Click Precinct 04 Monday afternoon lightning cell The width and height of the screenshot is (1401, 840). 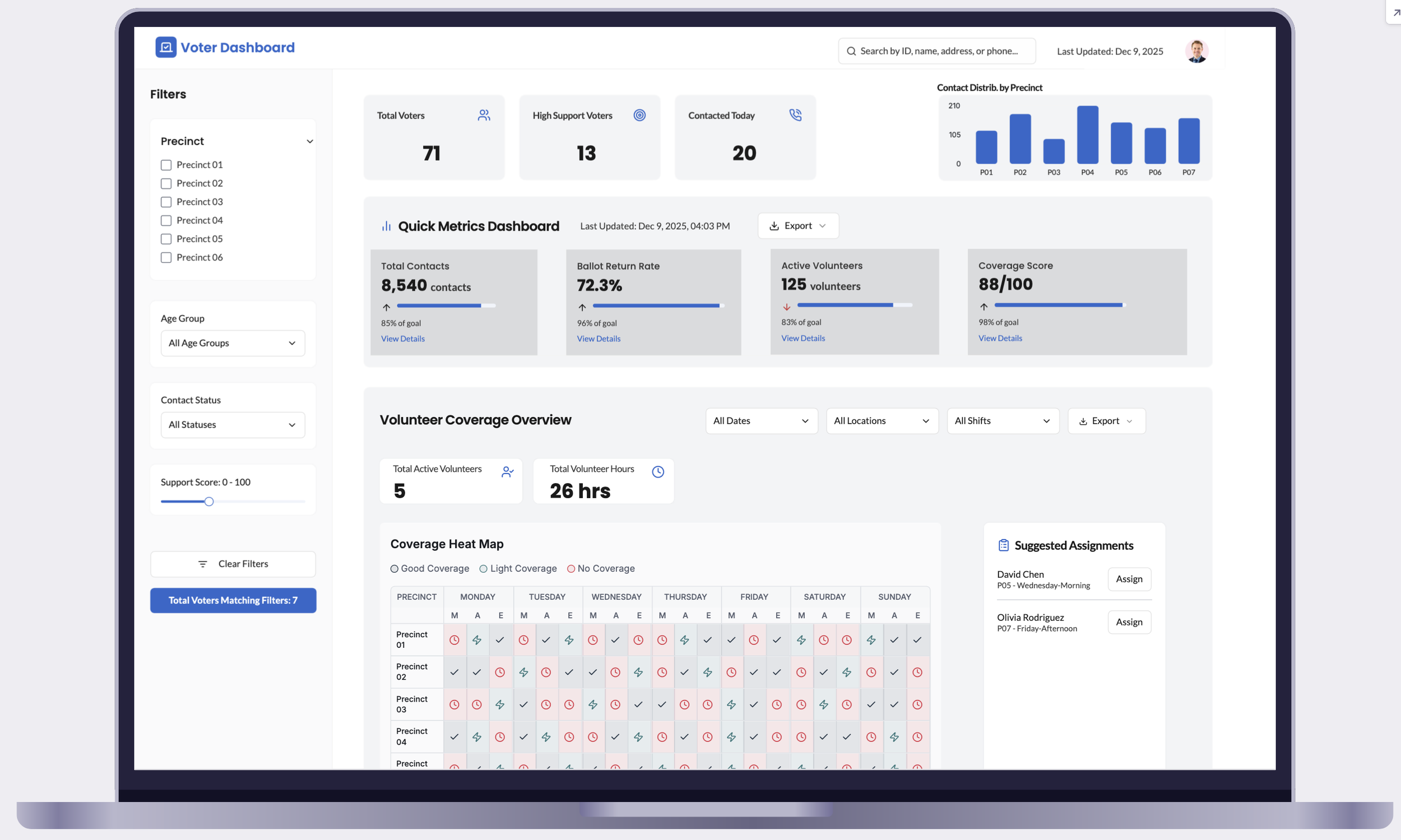pyautogui.click(x=477, y=737)
